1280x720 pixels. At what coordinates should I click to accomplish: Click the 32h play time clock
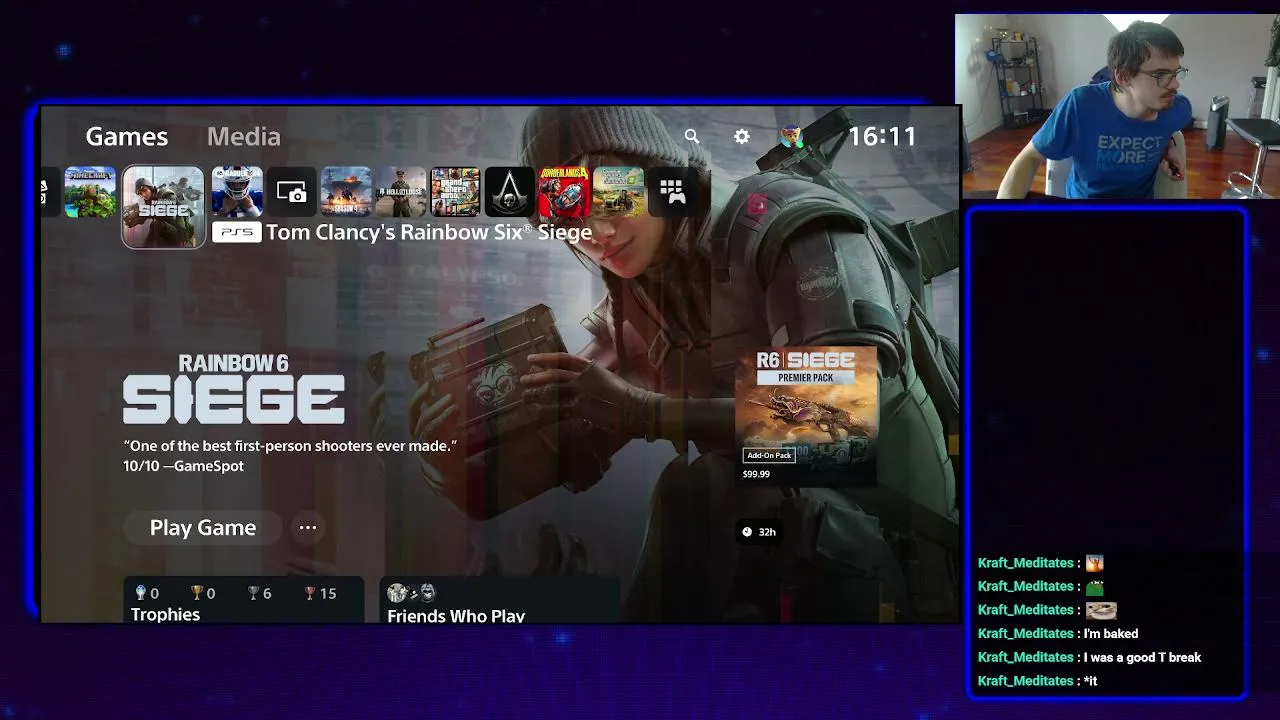tap(759, 532)
